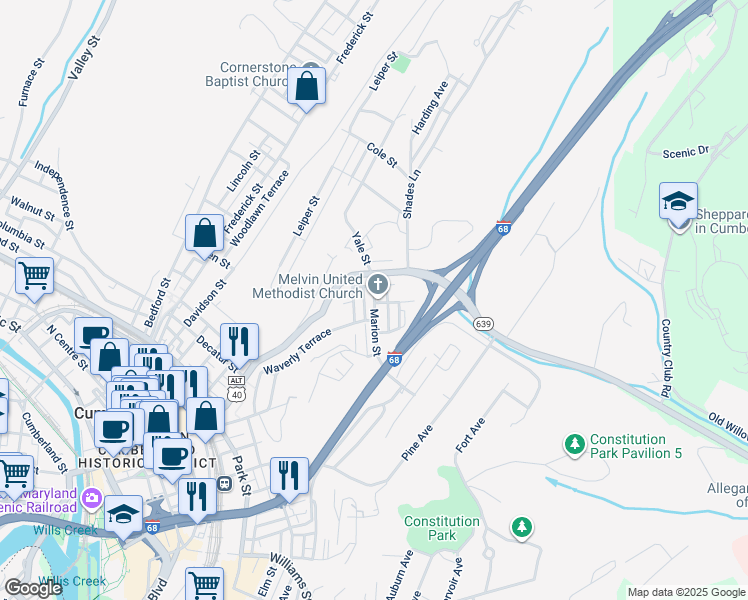The image size is (748, 600).
Task: Click the Valley St street label
Action: 84,57
